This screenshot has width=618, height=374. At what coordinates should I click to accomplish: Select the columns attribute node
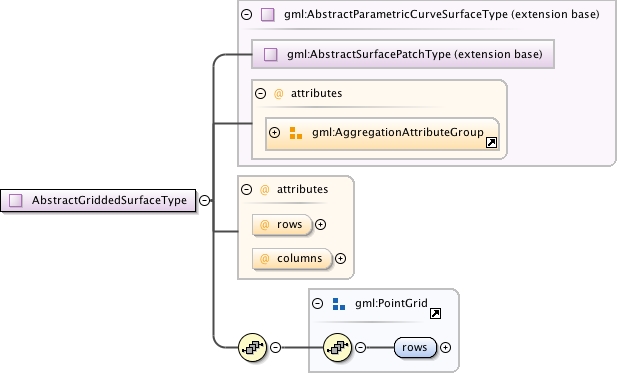point(292,259)
